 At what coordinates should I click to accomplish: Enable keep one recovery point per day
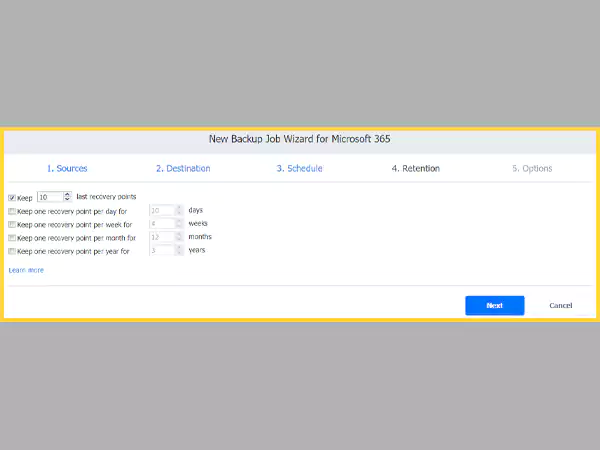point(12,211)
